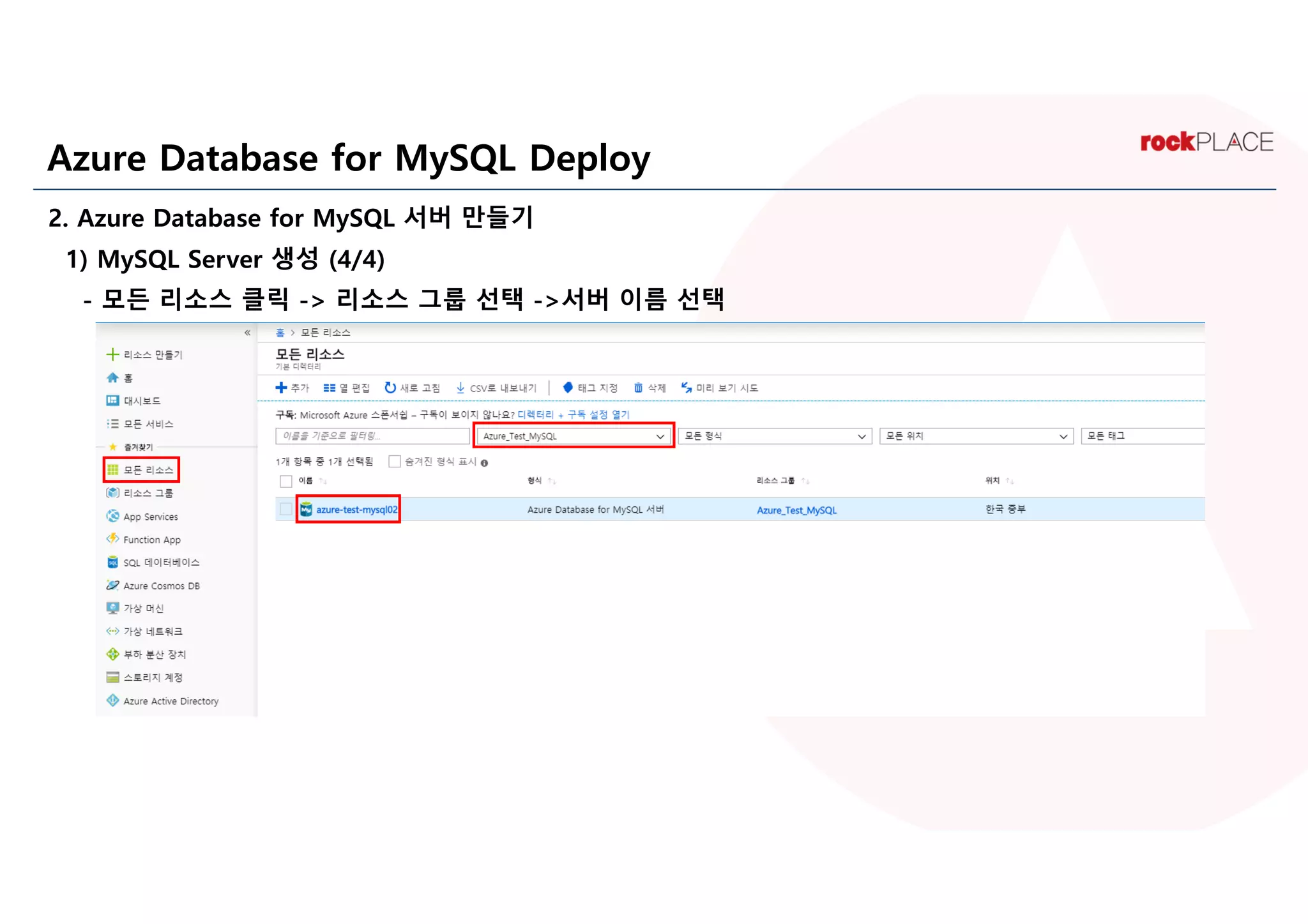Click 삭제 trash button
The height and width of the screenshot is (924, 1308).
(x=650, y=388)
